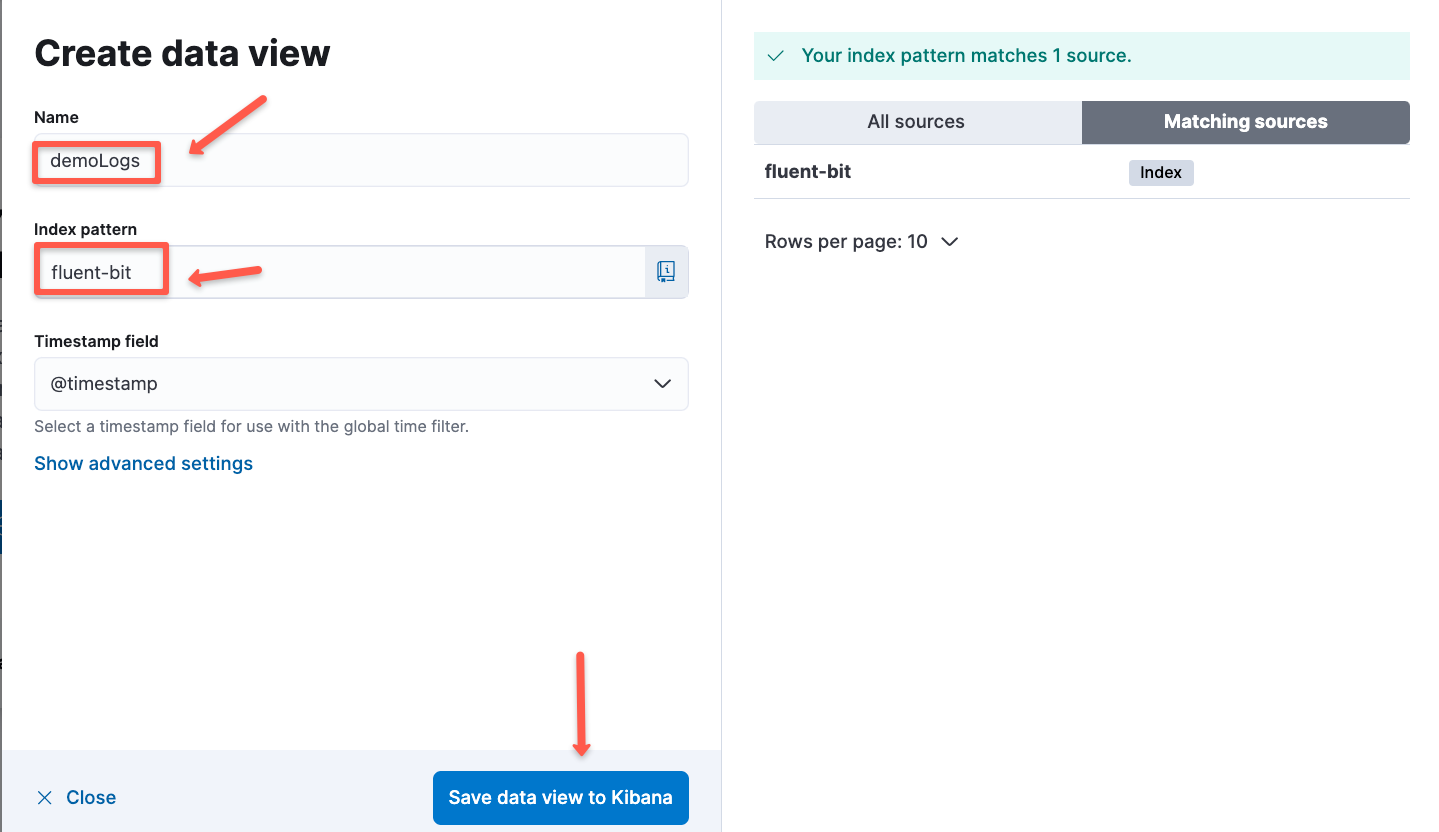Click the chevron arrow in the Timestamp field
Viewport: 1439px width, 832px height.
(x=661, y=384)
